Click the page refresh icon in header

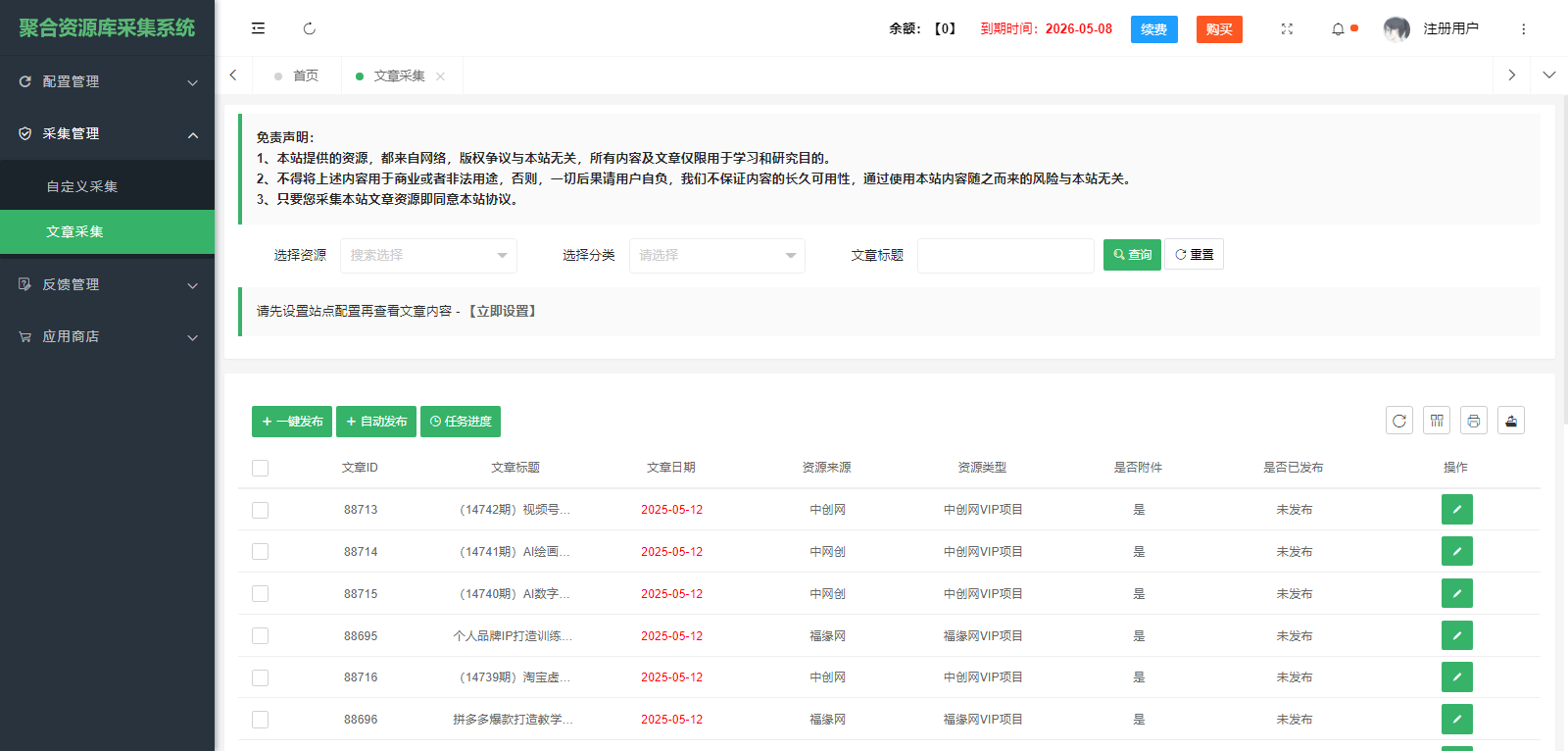point(310,28)
